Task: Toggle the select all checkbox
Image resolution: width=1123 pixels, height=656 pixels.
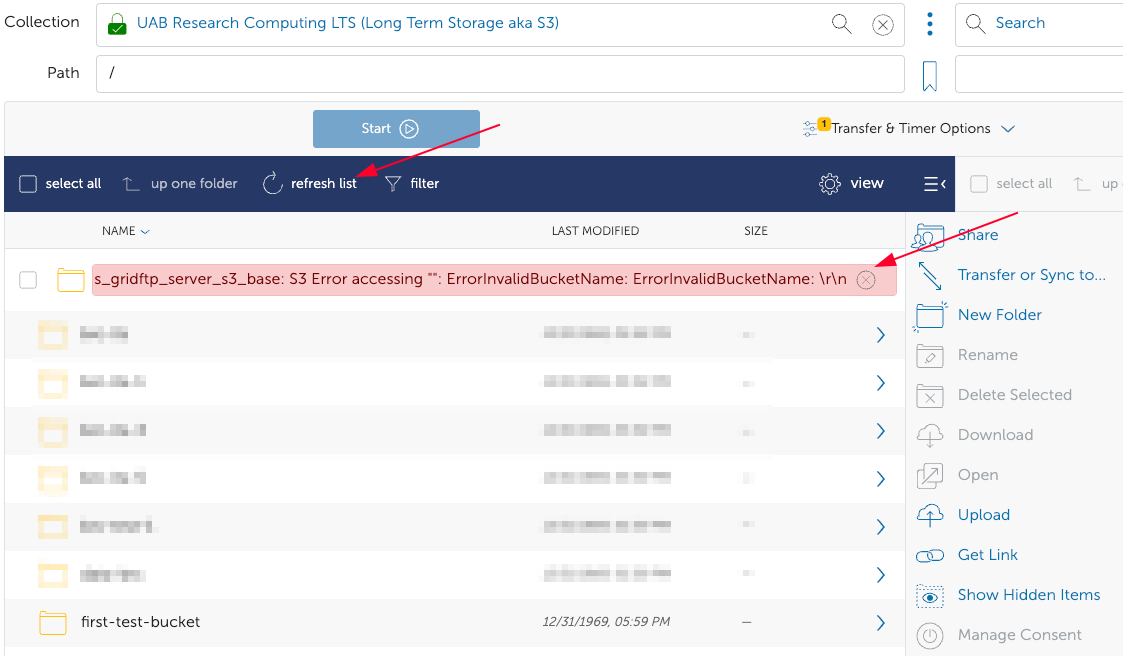Action: (x=29, y=184)
